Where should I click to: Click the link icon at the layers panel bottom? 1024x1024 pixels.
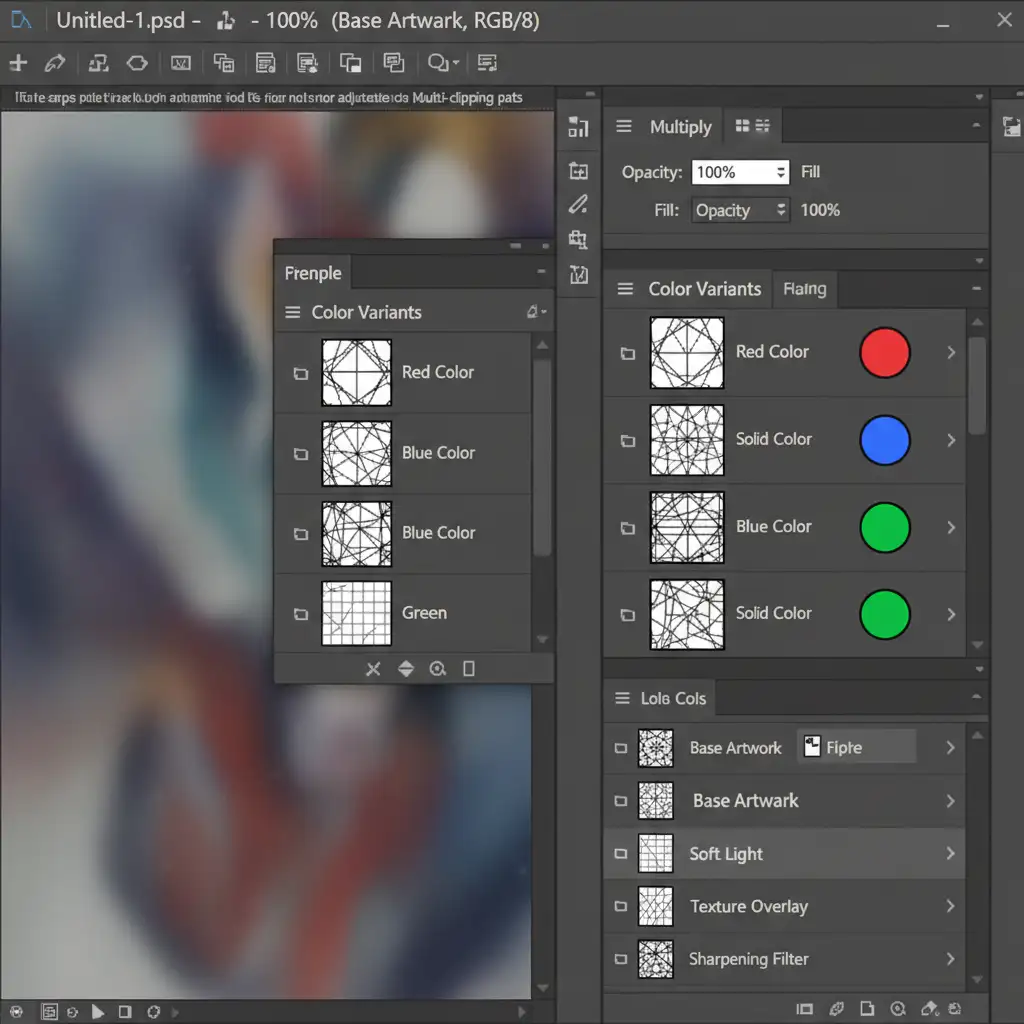(x=836, y=1009)
